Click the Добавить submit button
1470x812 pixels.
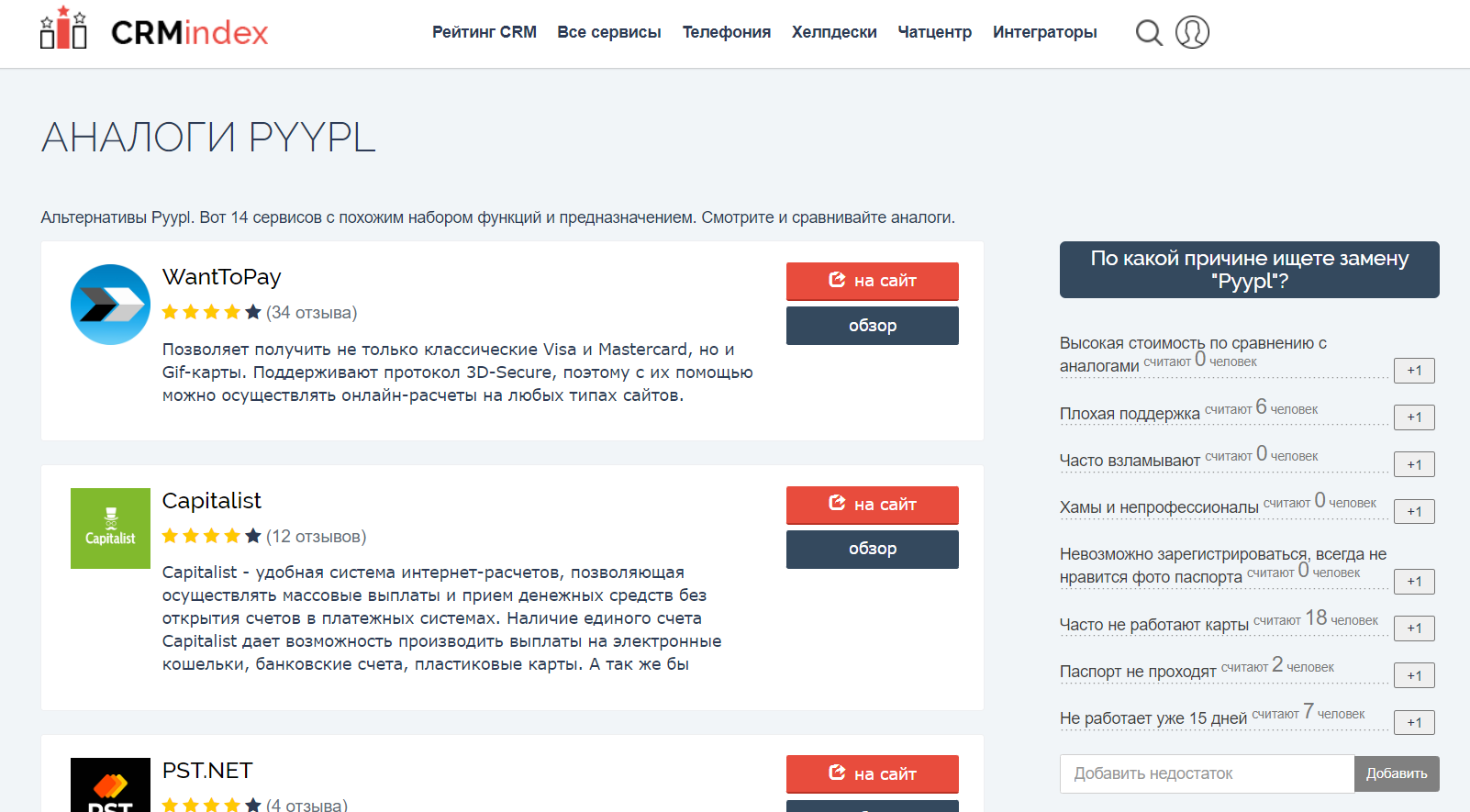click(x=1396, y=773)
